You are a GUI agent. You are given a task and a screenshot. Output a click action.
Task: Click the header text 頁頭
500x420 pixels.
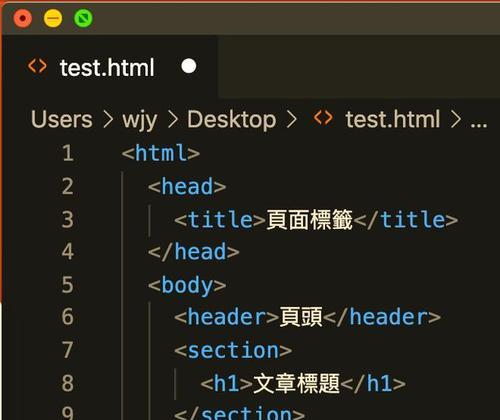click(301, 317)
